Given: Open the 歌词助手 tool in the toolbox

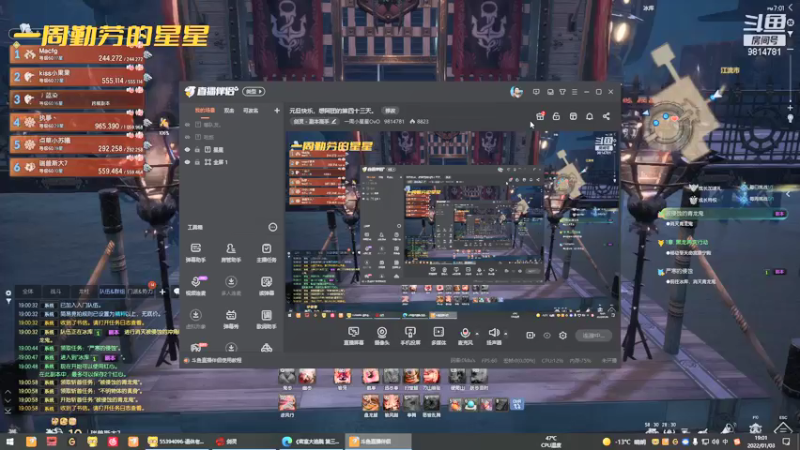Looking at the screenshot, I should (266, 319).
